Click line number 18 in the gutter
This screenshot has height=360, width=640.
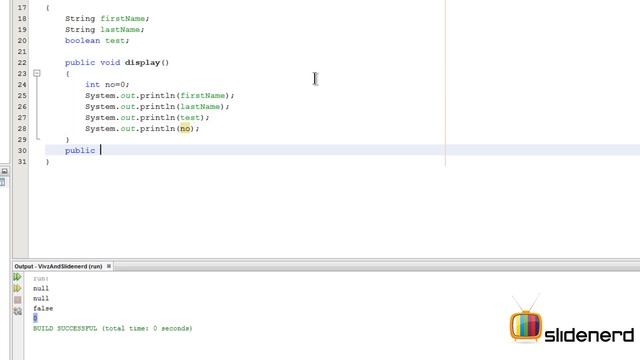pos(22,19)
